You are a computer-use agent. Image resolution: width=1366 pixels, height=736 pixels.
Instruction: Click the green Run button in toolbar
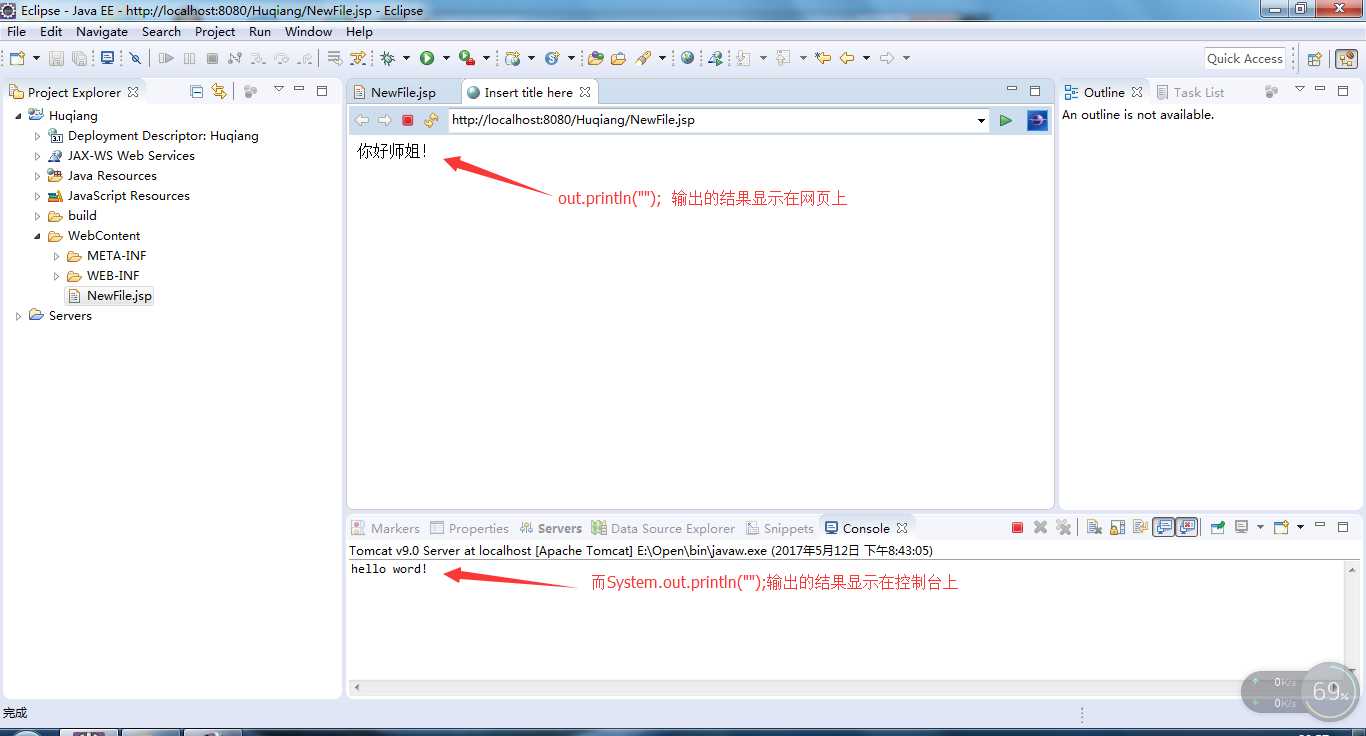tap(427, 58)
